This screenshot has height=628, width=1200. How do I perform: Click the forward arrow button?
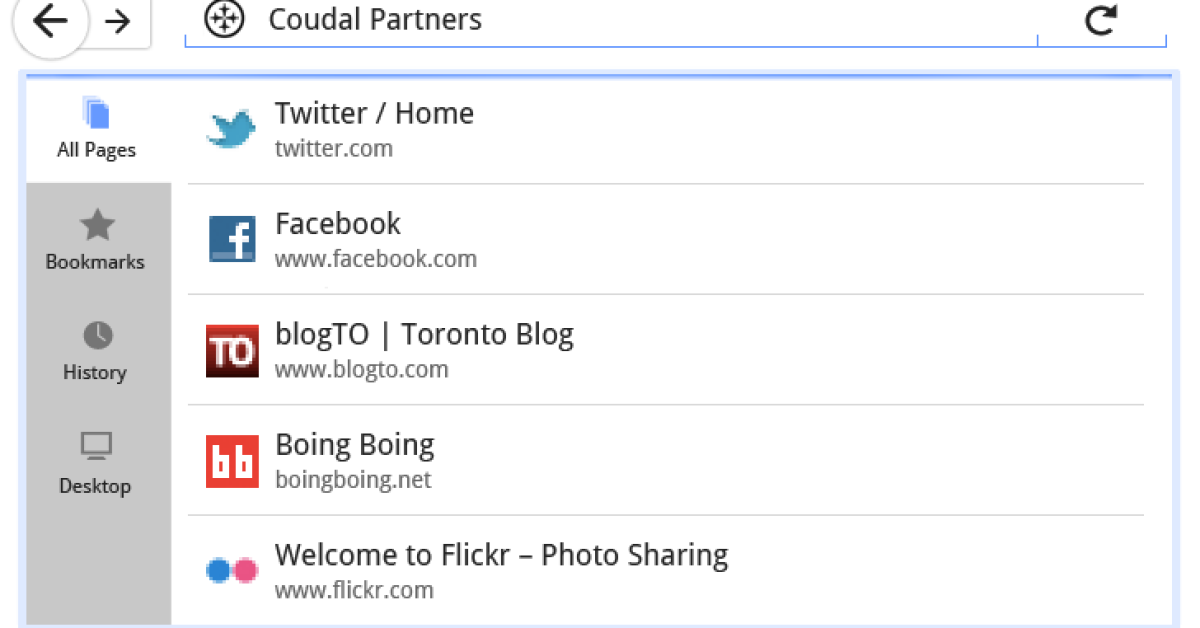click(119, 21)
